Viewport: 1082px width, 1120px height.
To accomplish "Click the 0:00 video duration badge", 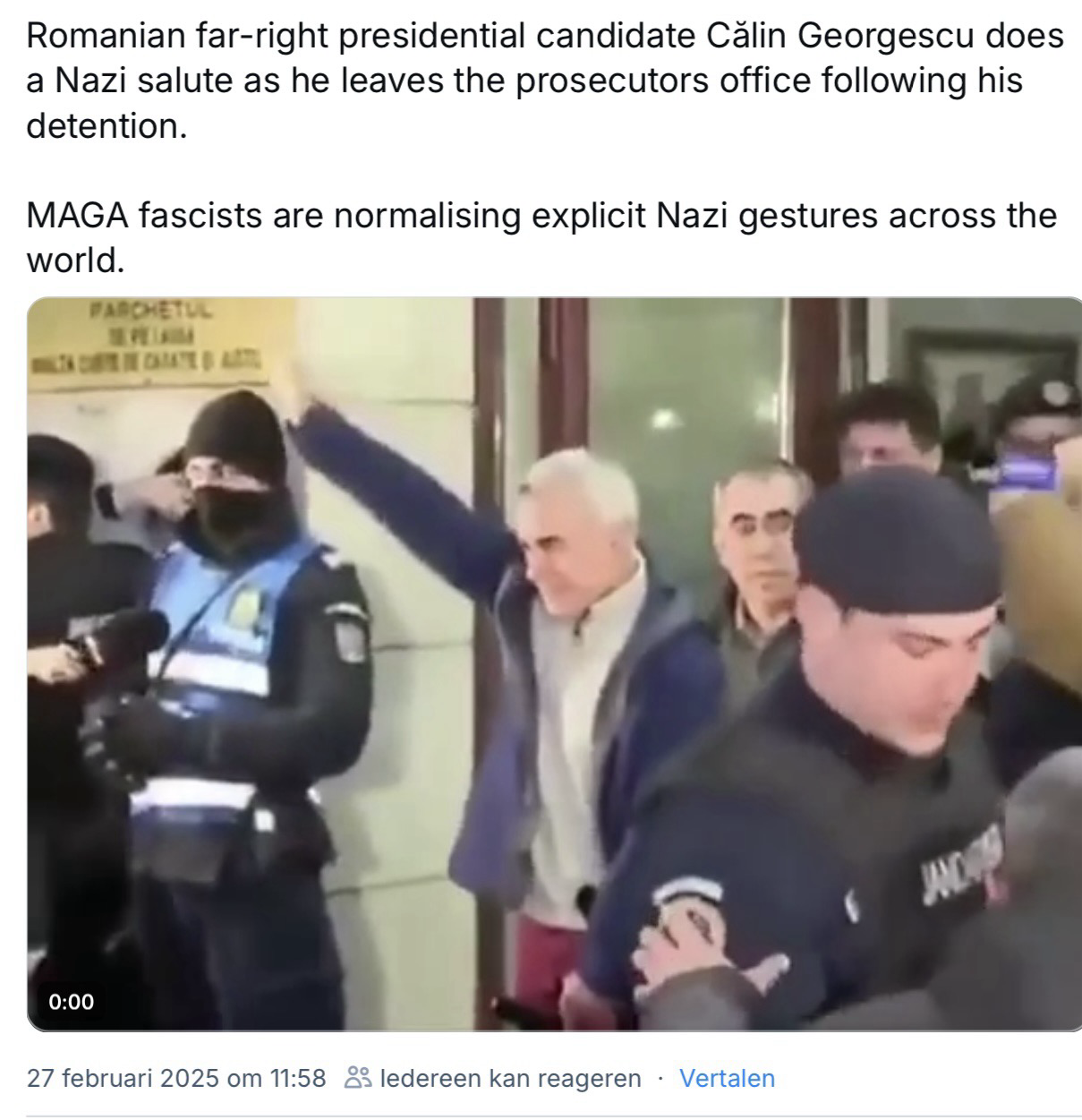I will (x=71, y=1002).
